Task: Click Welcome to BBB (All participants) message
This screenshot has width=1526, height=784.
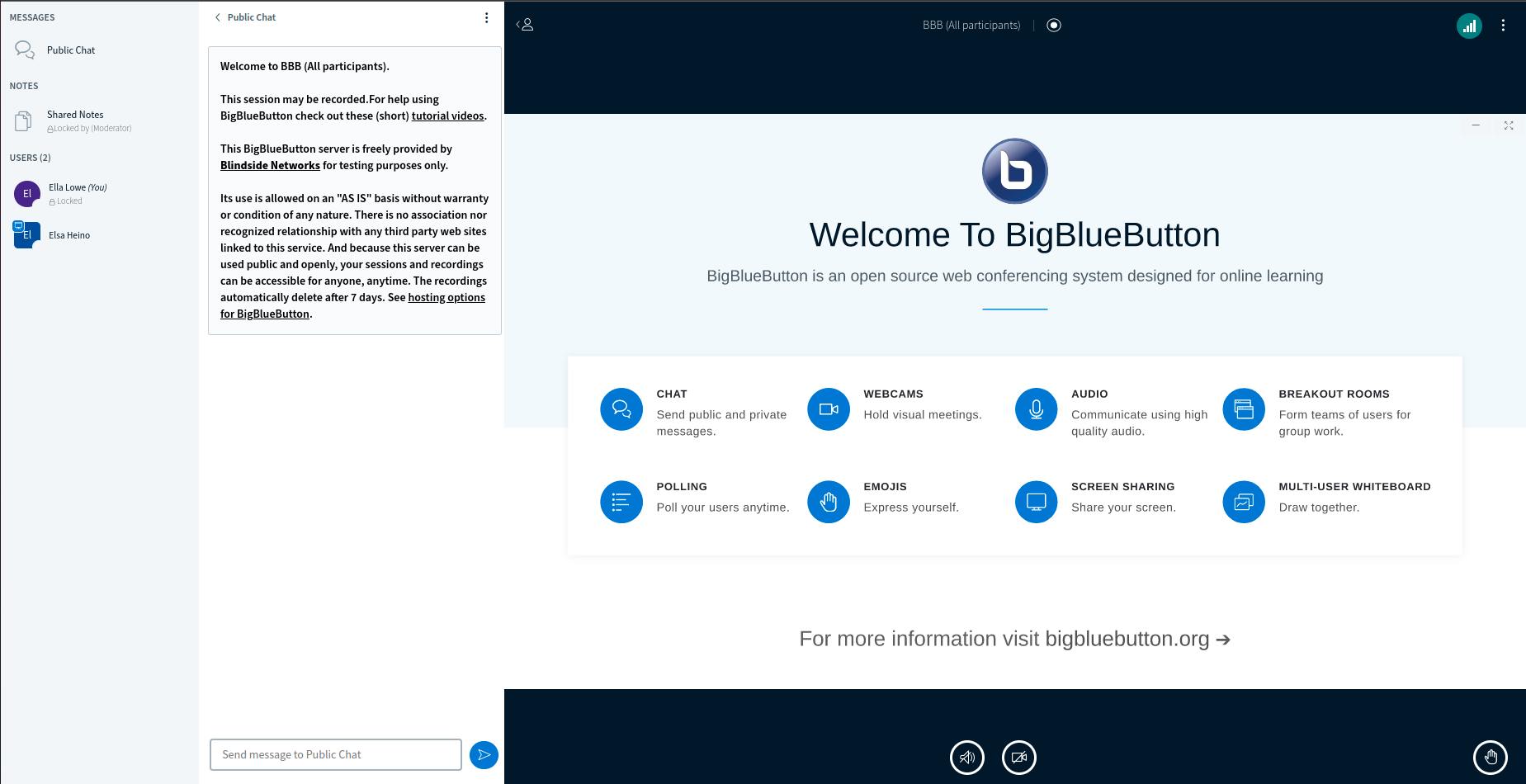Action: [x=305, y=67]
